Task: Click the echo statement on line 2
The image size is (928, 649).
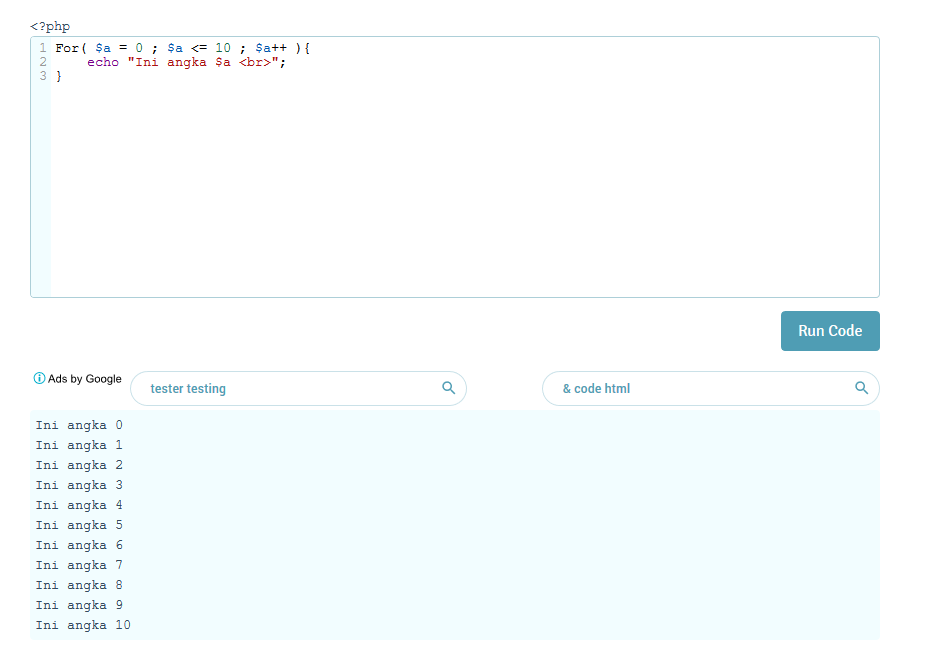Action: tap(186, 62)
